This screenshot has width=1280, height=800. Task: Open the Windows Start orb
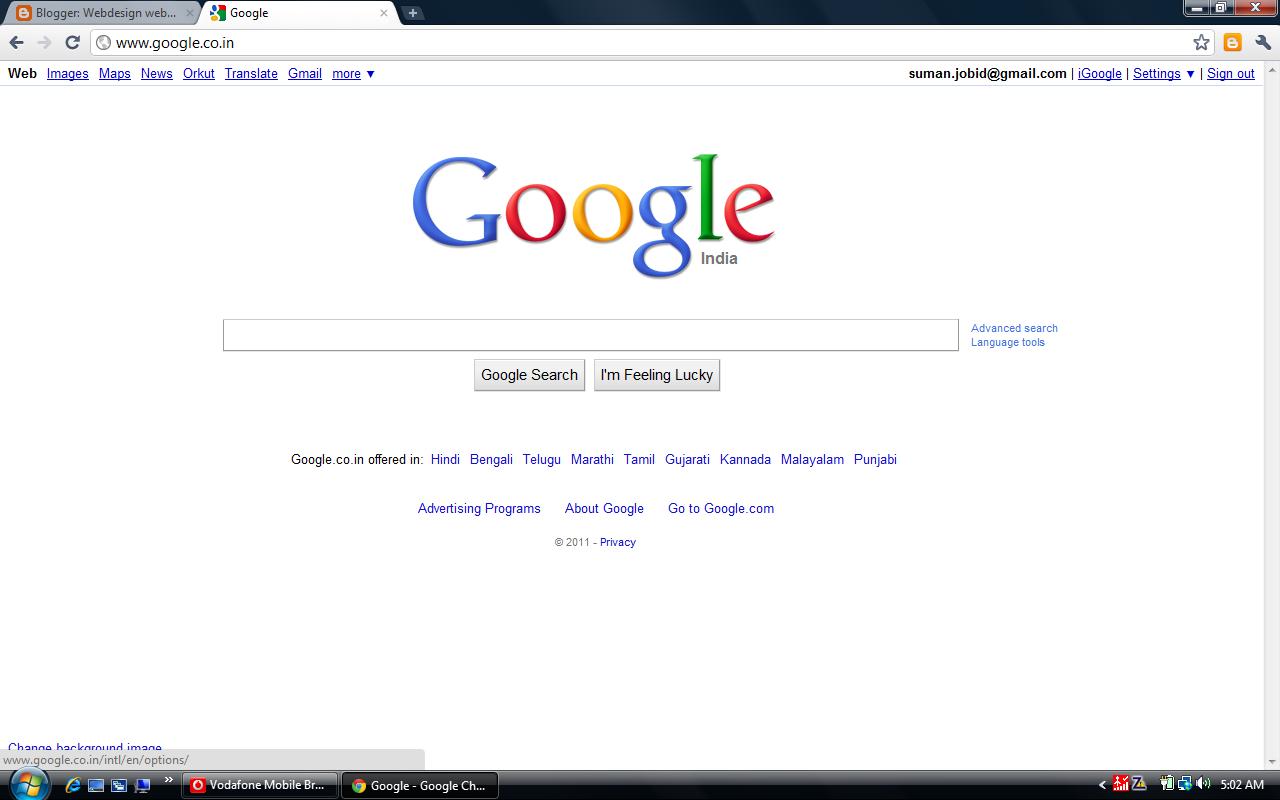coord(28,785)
